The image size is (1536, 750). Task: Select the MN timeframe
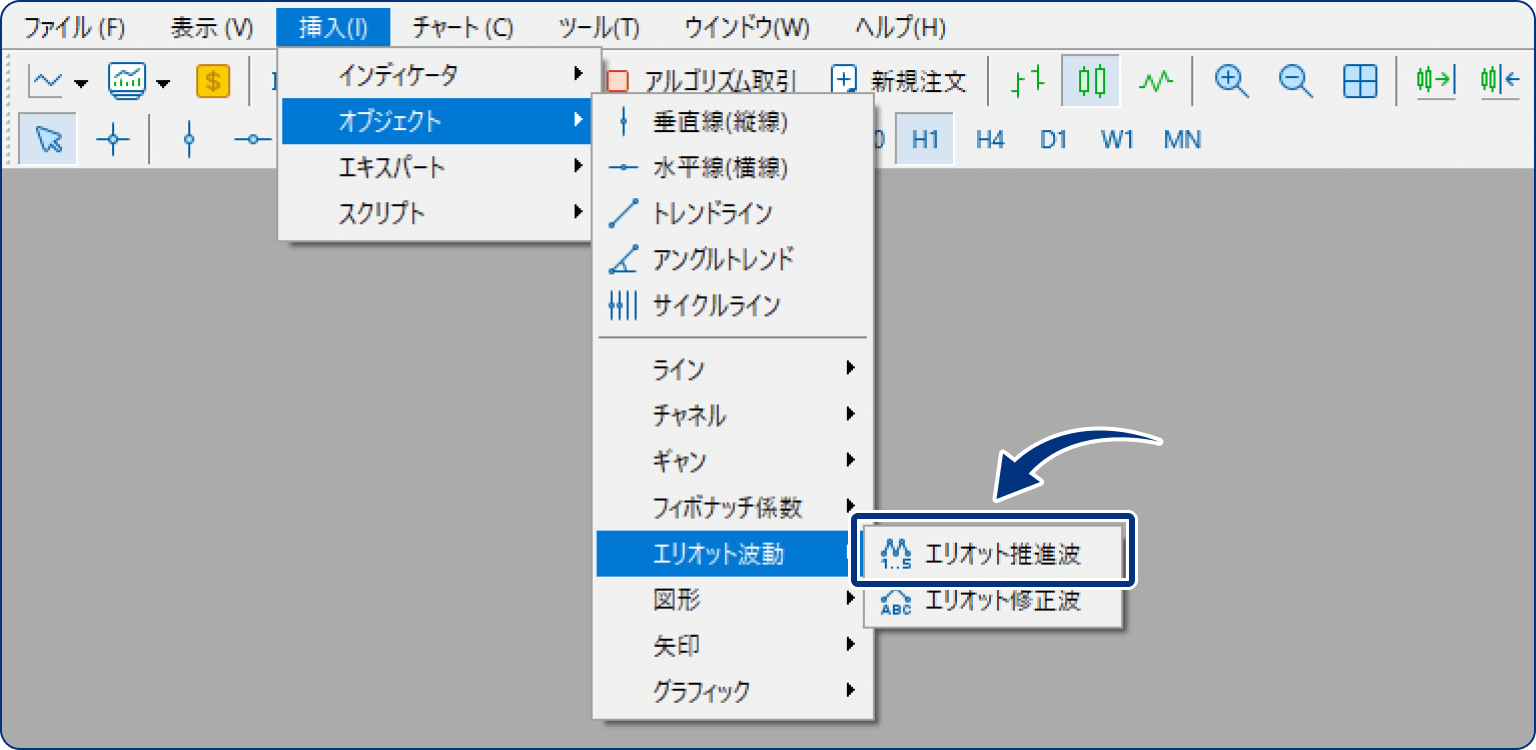click(1183, 139)
